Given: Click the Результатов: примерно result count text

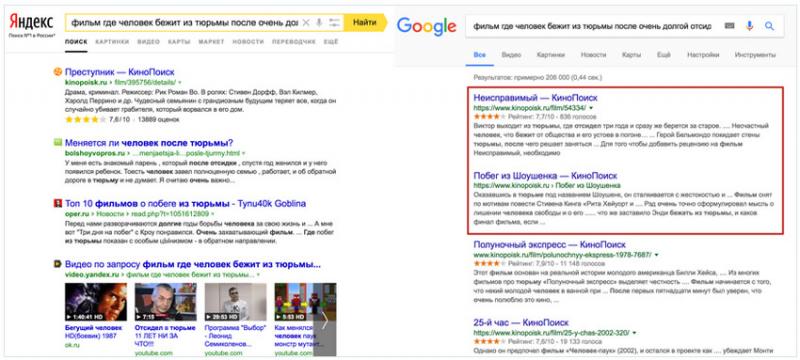Looking at the screenshot, I should [x=538, y=78].
